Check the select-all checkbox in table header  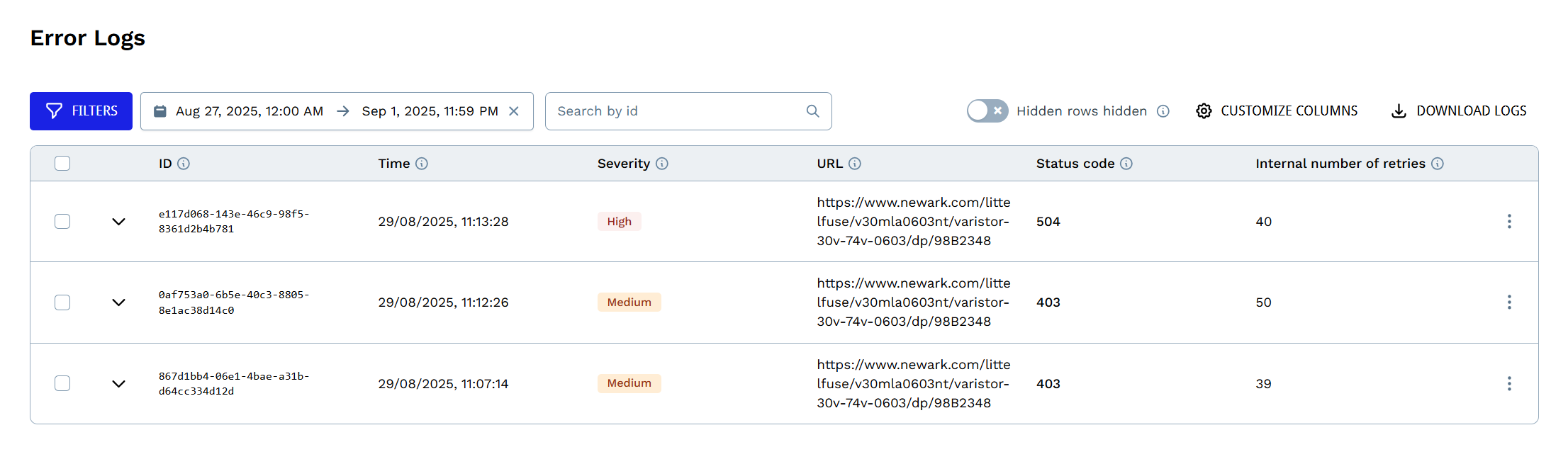coord(62,164)
